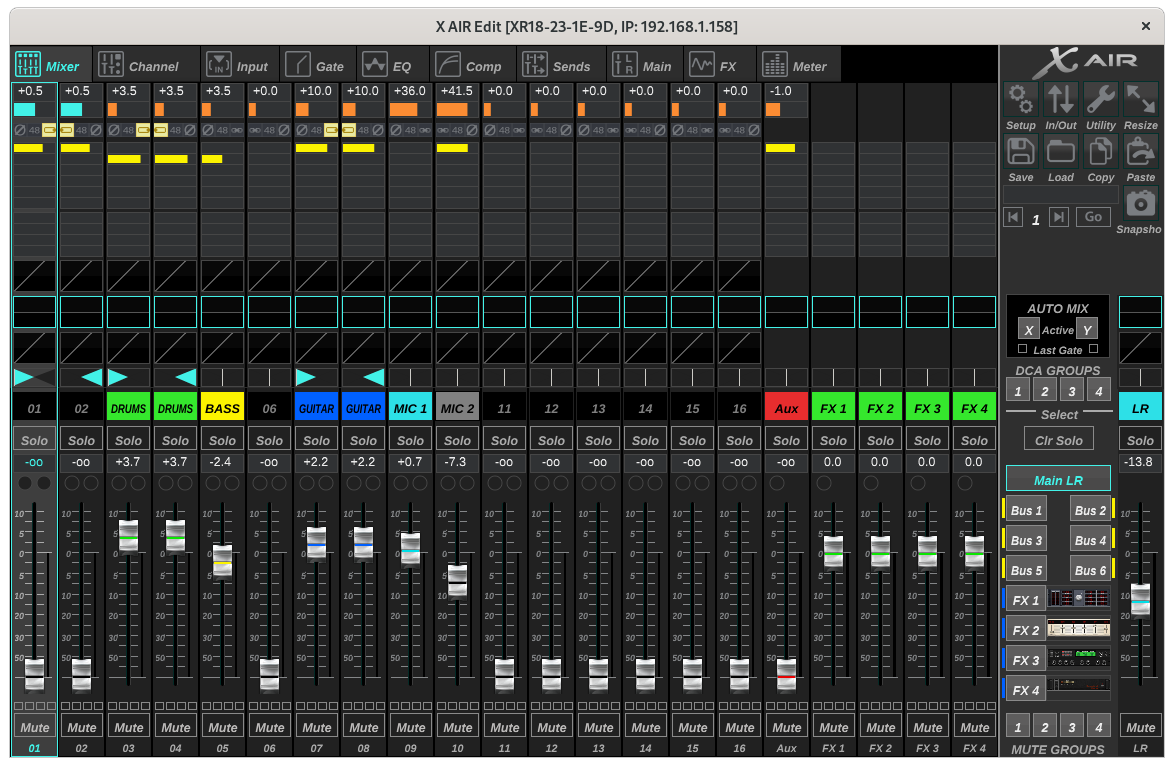Switch to the Gate tab

coord(317,65)
